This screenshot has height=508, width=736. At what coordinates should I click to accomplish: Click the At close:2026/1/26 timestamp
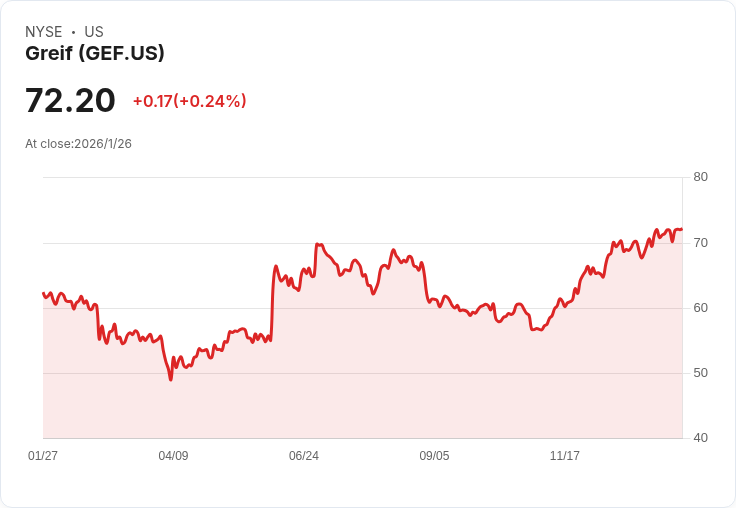pos(78,144)
